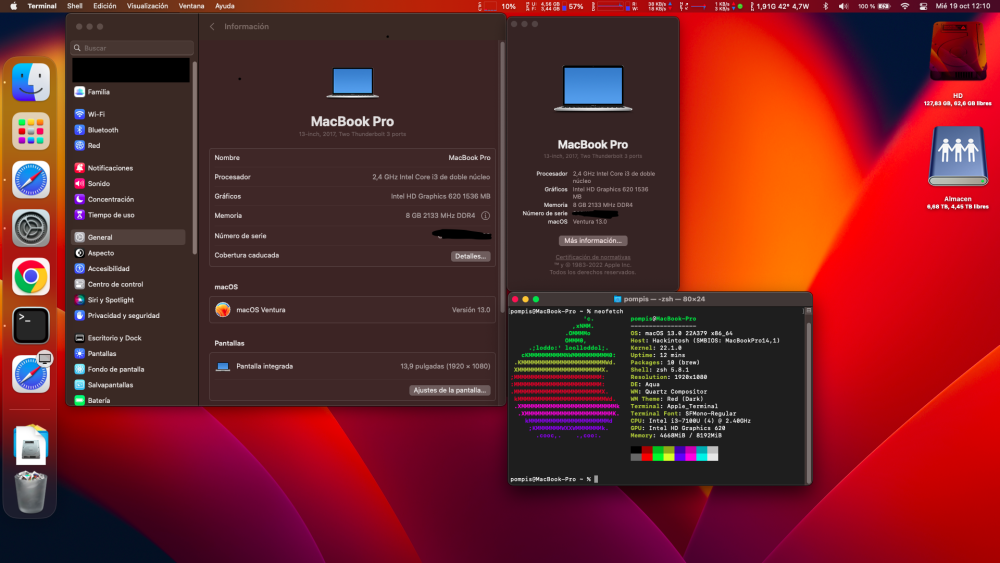Open Siri y Spotlight in sidebar

(x=128, y=300)
